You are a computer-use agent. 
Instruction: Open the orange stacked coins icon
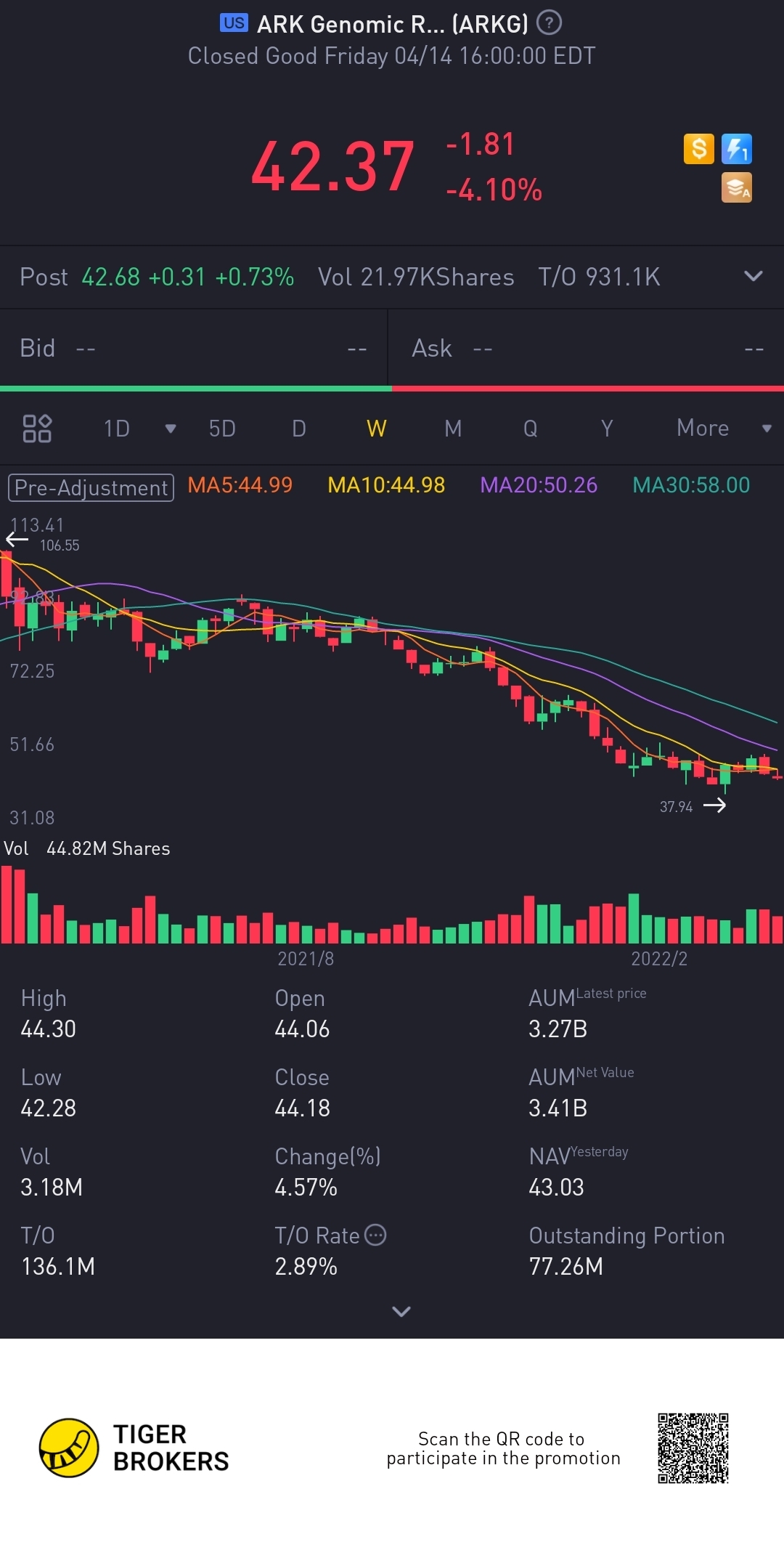click(737, 187)
